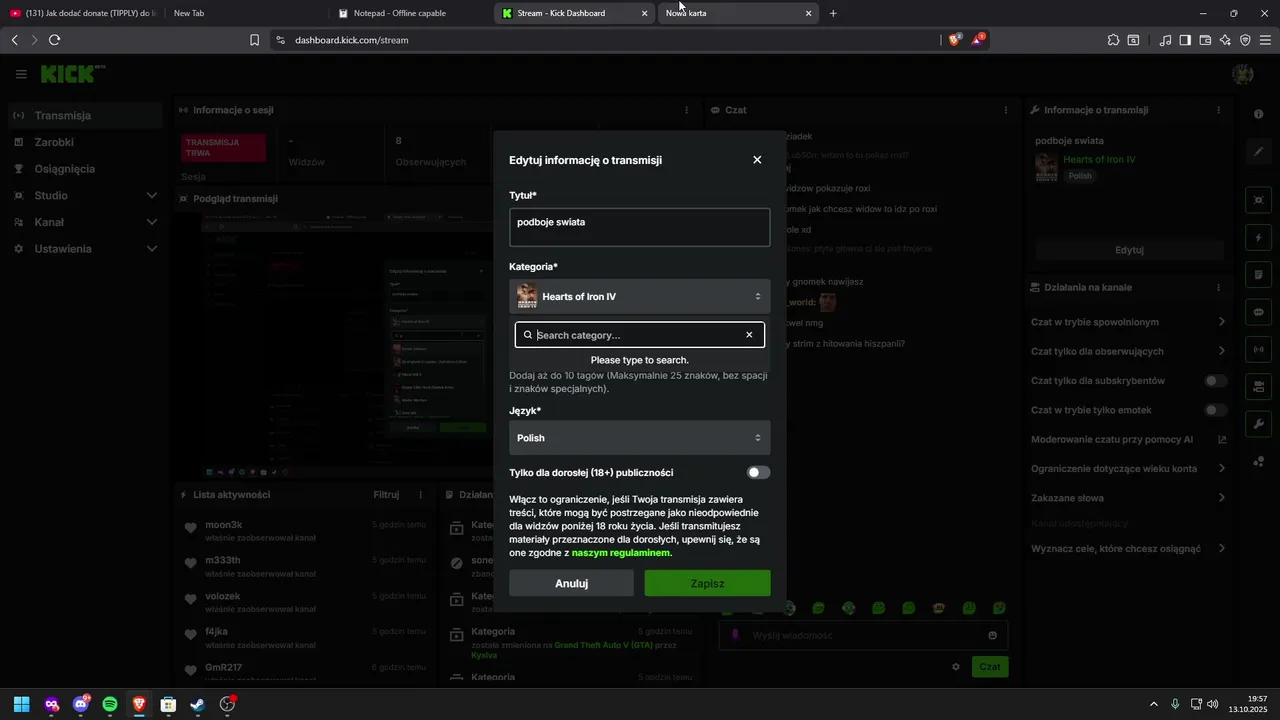This screenshot has width=1280, height=720.
Task: Open the browser extensions puzzle icon
Action: pyautogui.click(x=1113, y=40)
